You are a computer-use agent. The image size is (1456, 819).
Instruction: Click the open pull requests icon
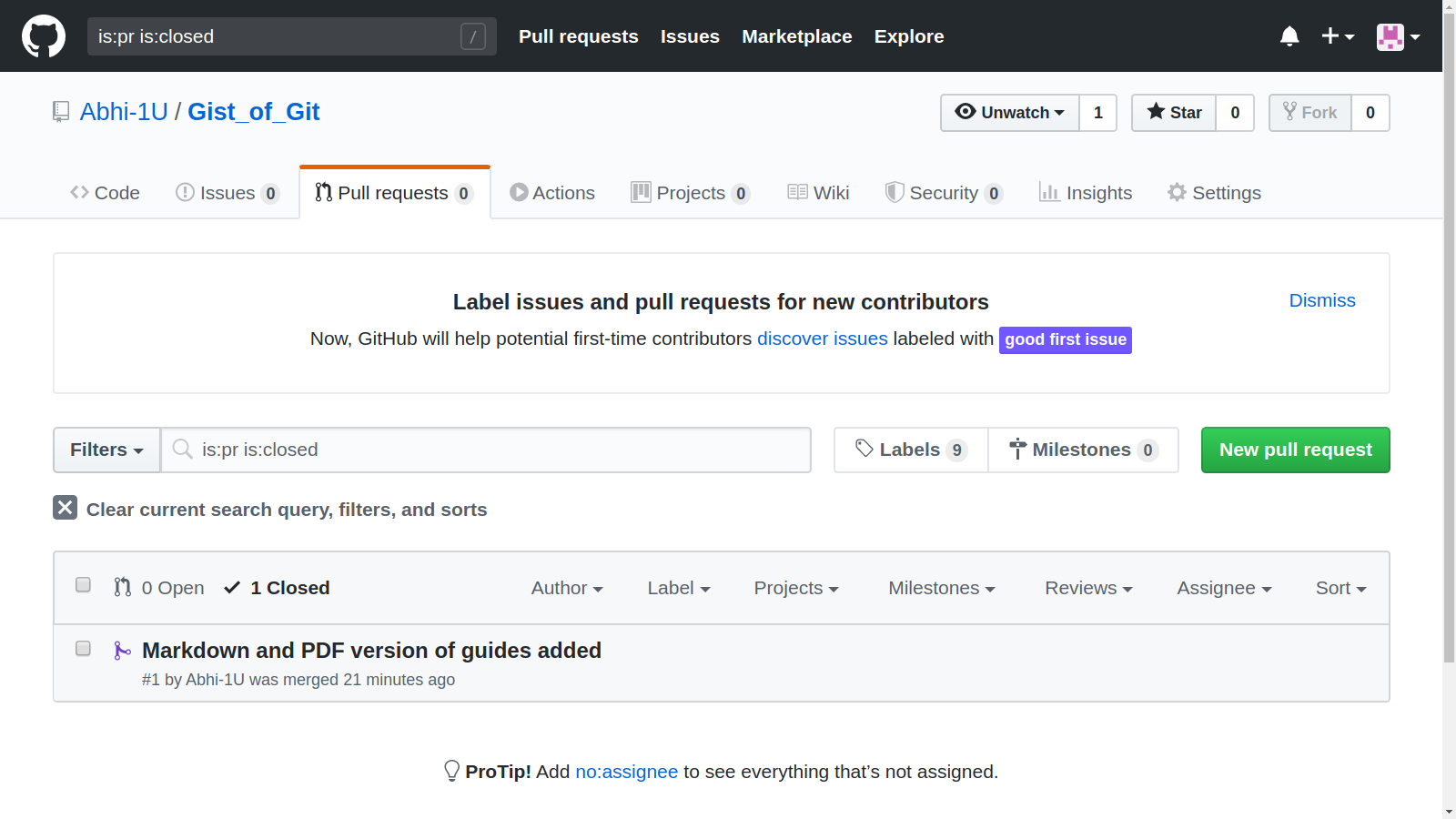pos(123,588)
